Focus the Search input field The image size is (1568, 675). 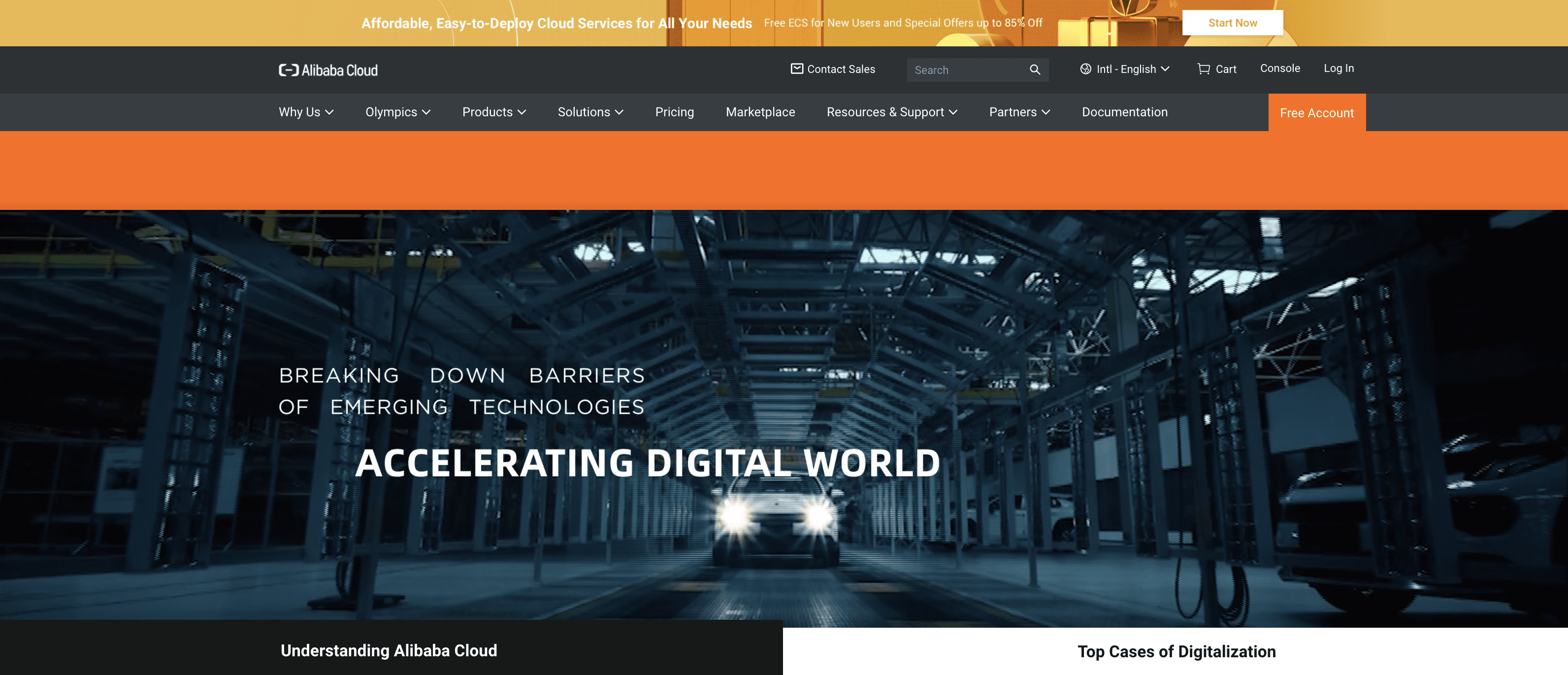pos(968,70)
